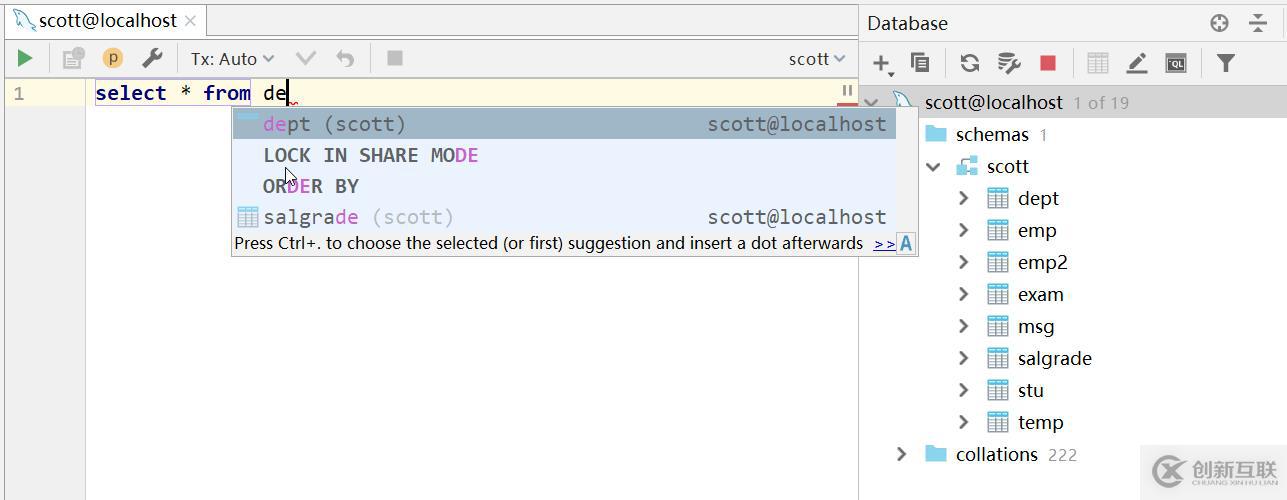
Task: Click the red disconnect square icon
Action: click(x=1048, y=63)
